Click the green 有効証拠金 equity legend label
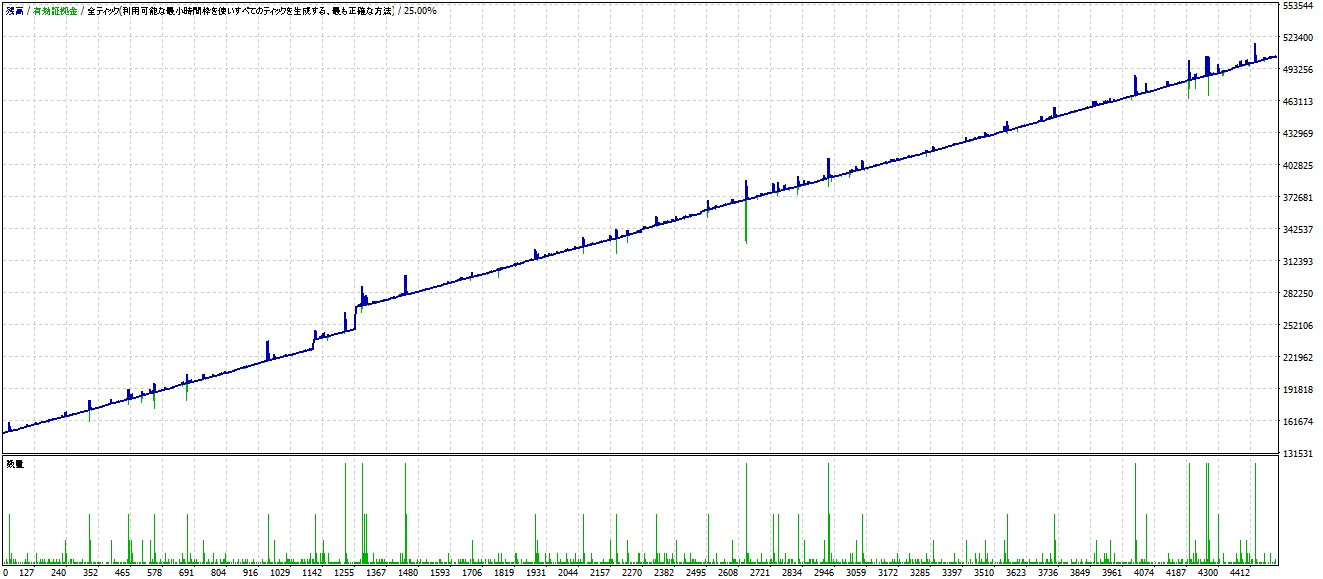The width and height of the screenshot is (1323, 579). pos(56,10)
